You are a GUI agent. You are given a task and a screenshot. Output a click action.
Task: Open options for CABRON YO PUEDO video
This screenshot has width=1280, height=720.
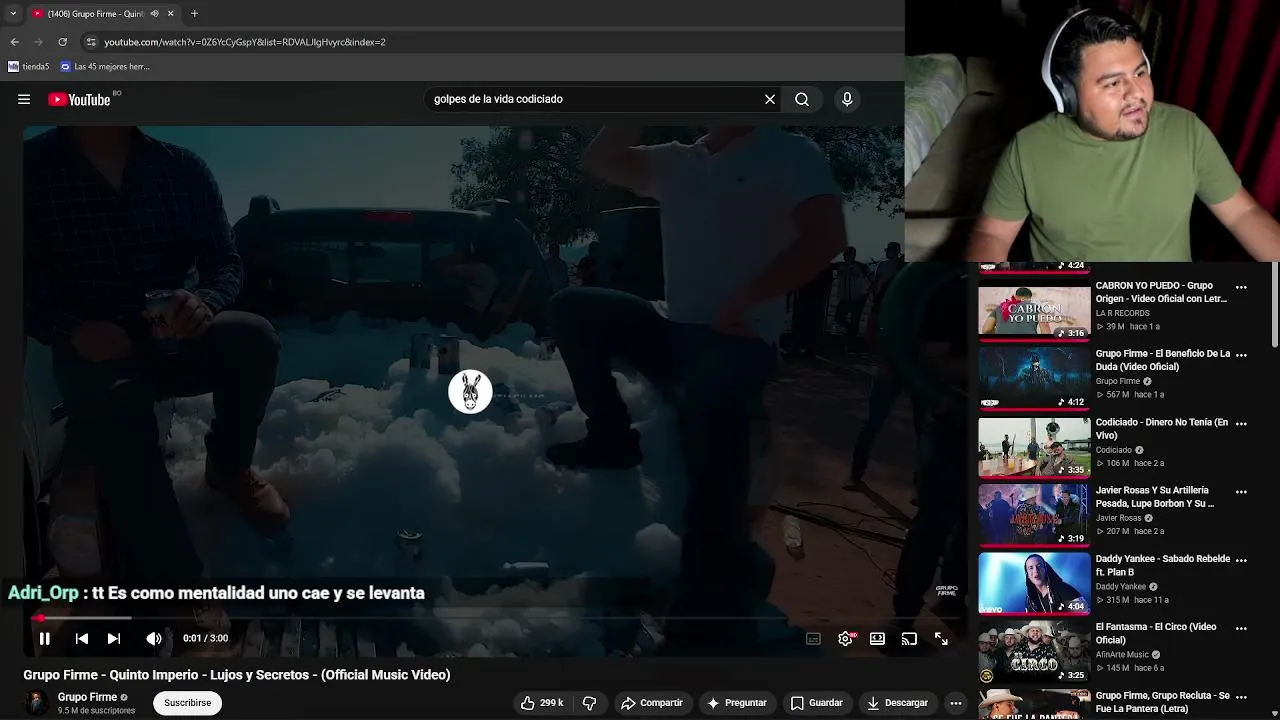pos(1241,287)
